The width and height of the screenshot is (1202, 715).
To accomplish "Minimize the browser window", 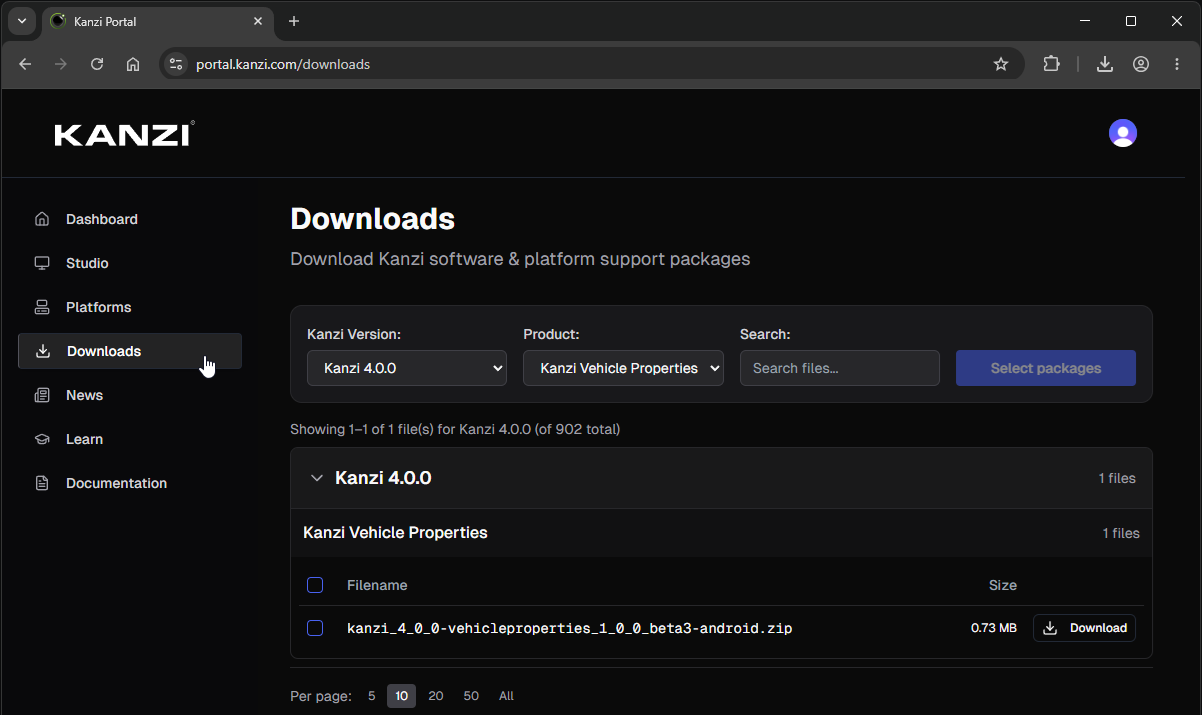I will point(1085,21).
